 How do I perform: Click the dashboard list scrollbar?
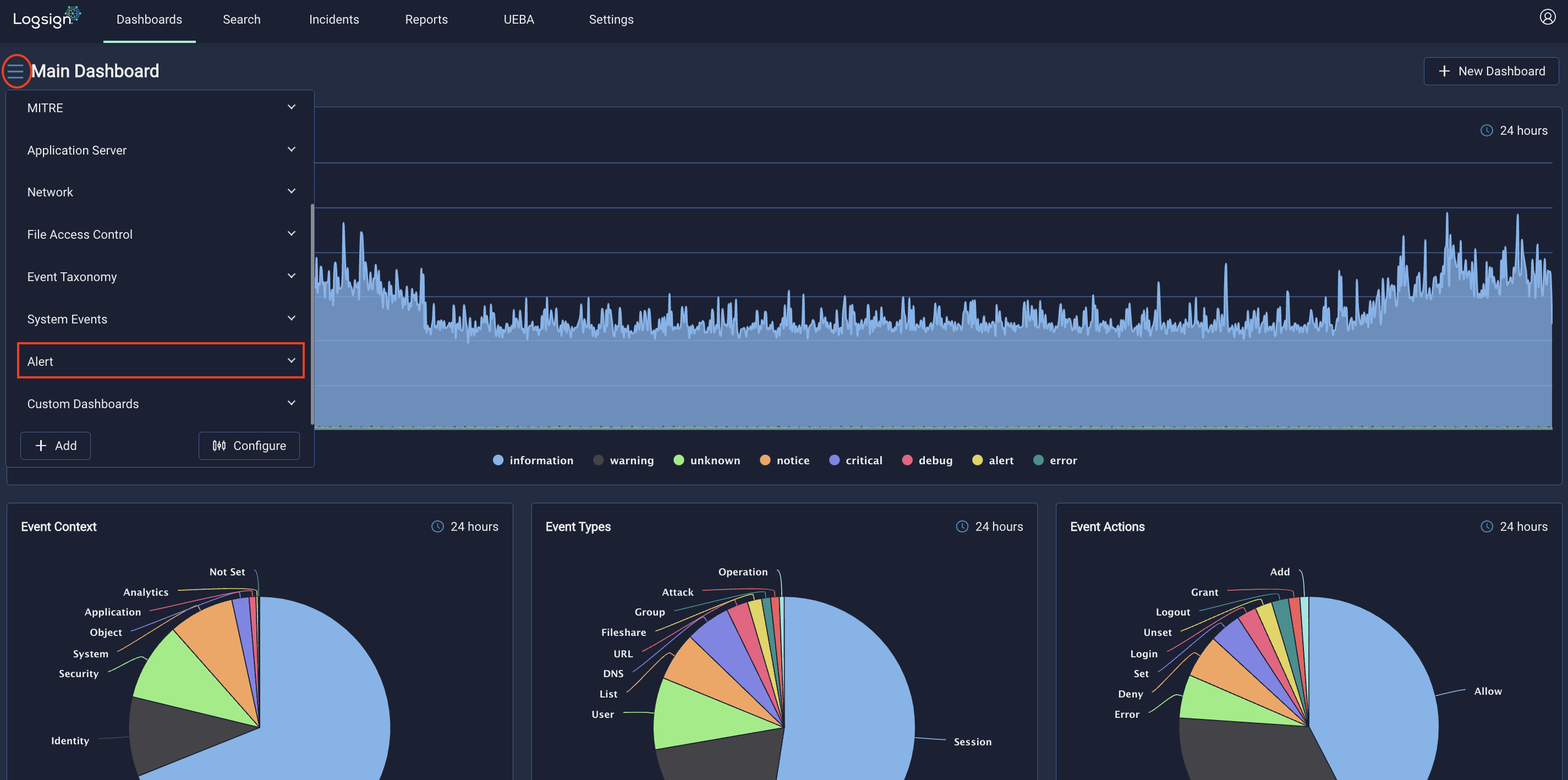click(x=312, y=314)
